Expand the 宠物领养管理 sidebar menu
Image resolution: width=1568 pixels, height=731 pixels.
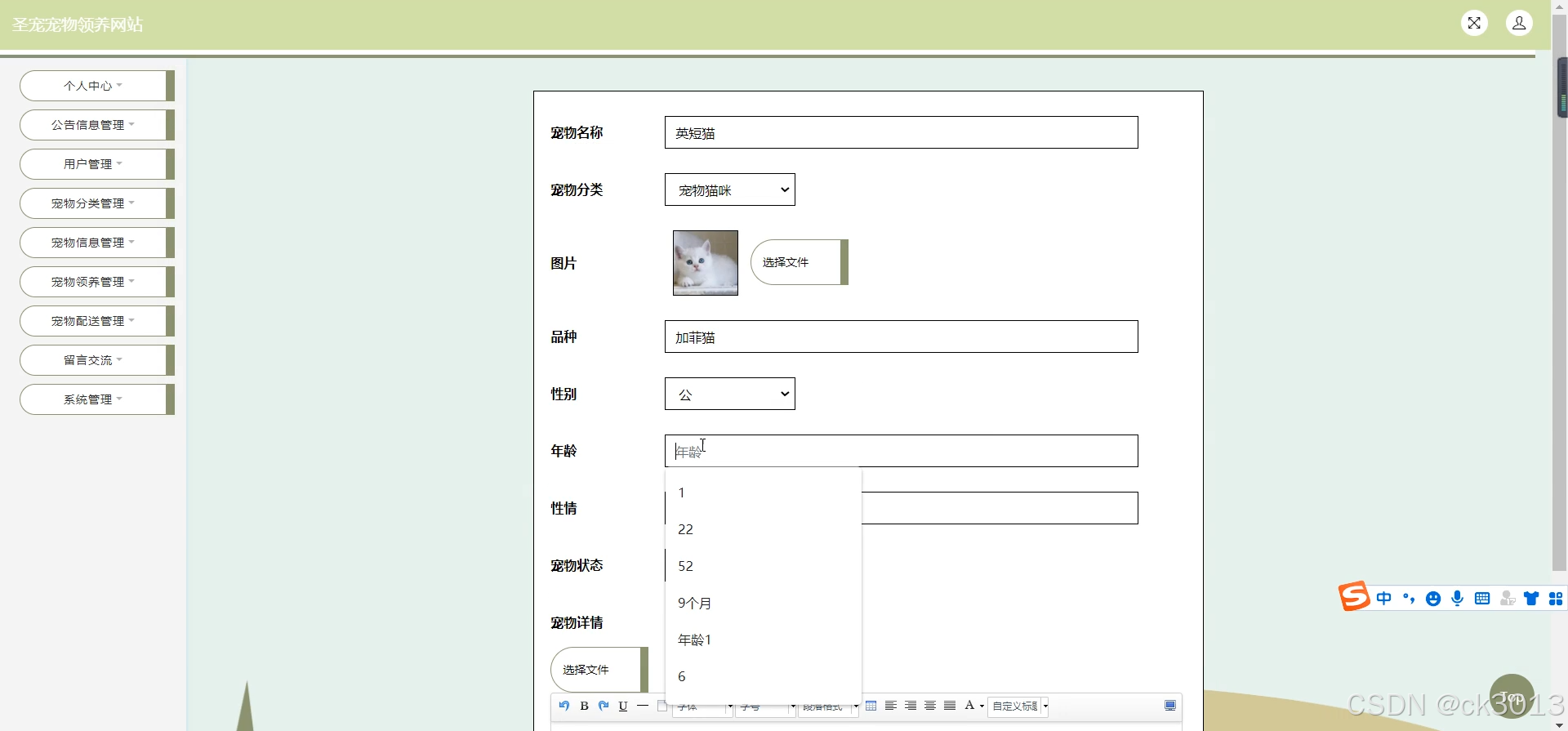(97, 282)
